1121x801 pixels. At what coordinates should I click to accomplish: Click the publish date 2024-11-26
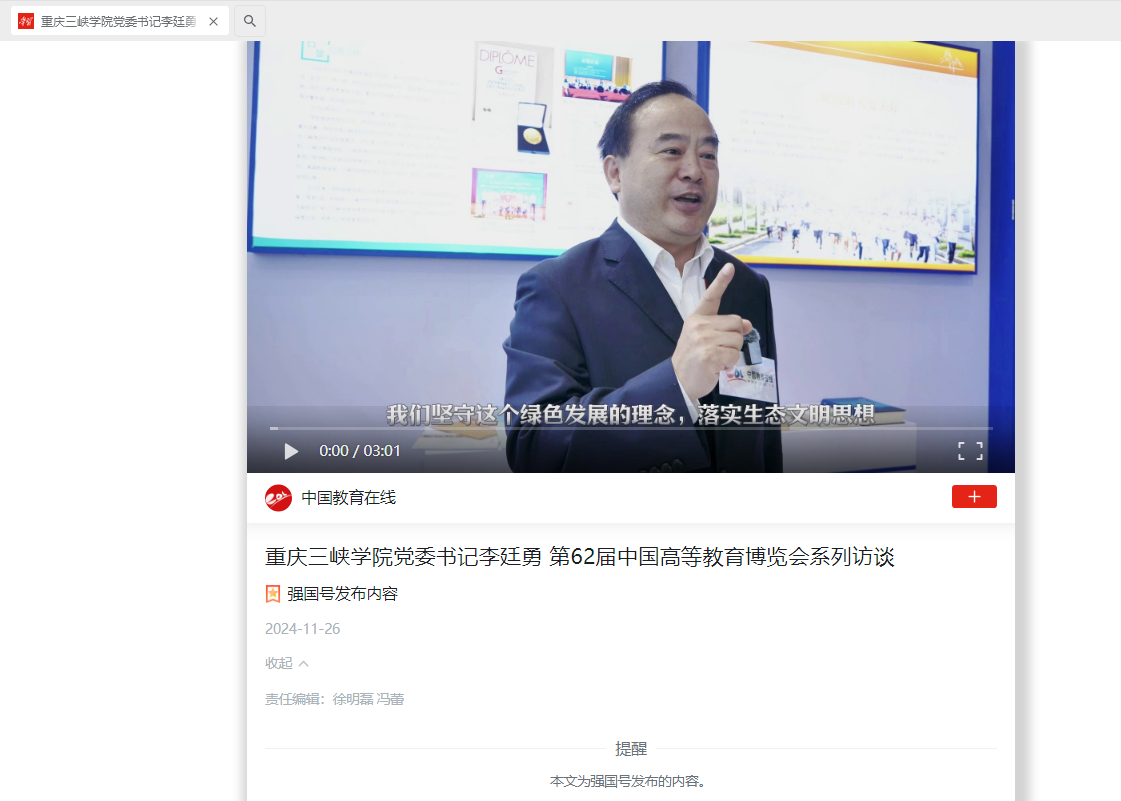pyautogui.click(x=302, y=629)
